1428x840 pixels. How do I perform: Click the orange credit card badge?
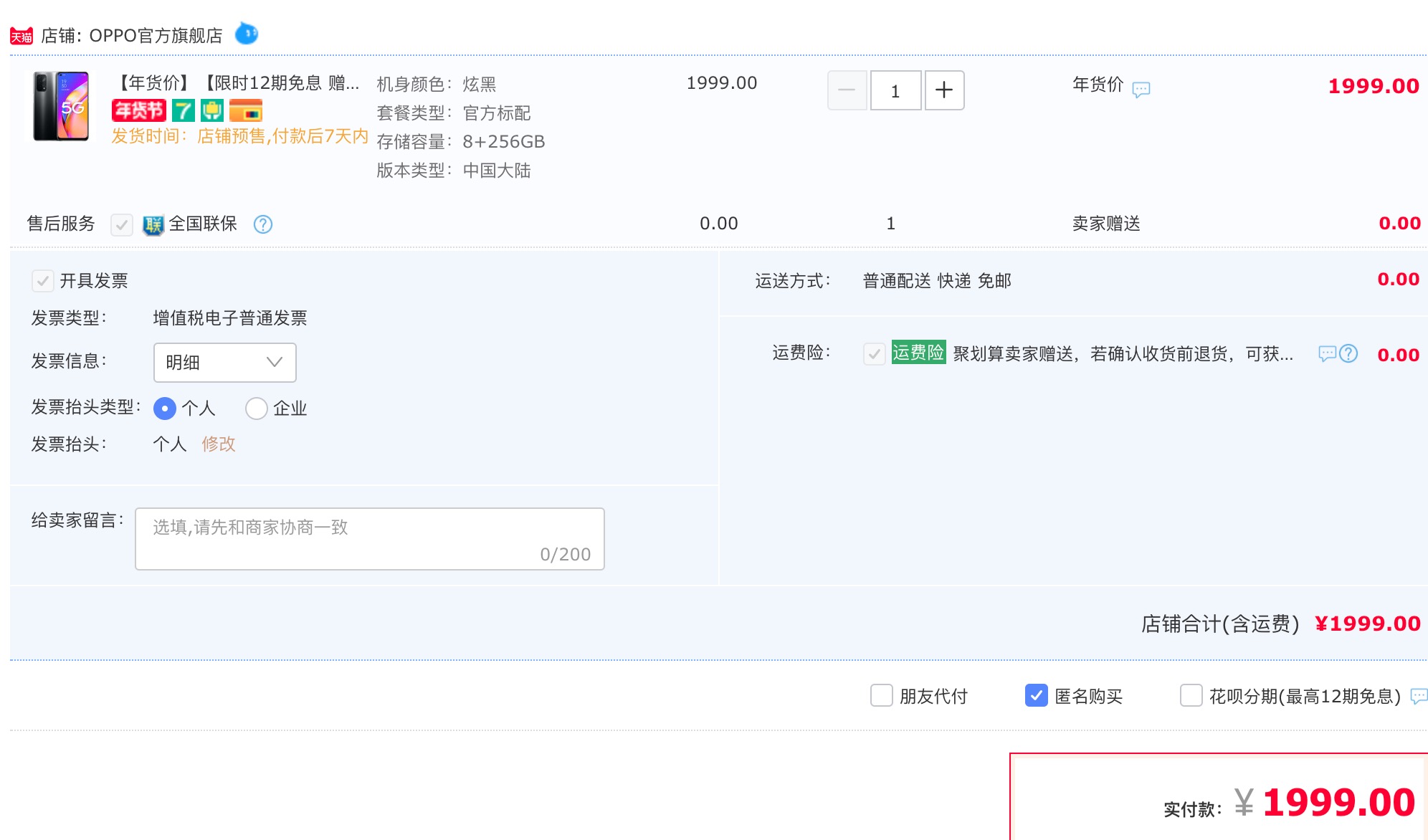coord(246,110)
